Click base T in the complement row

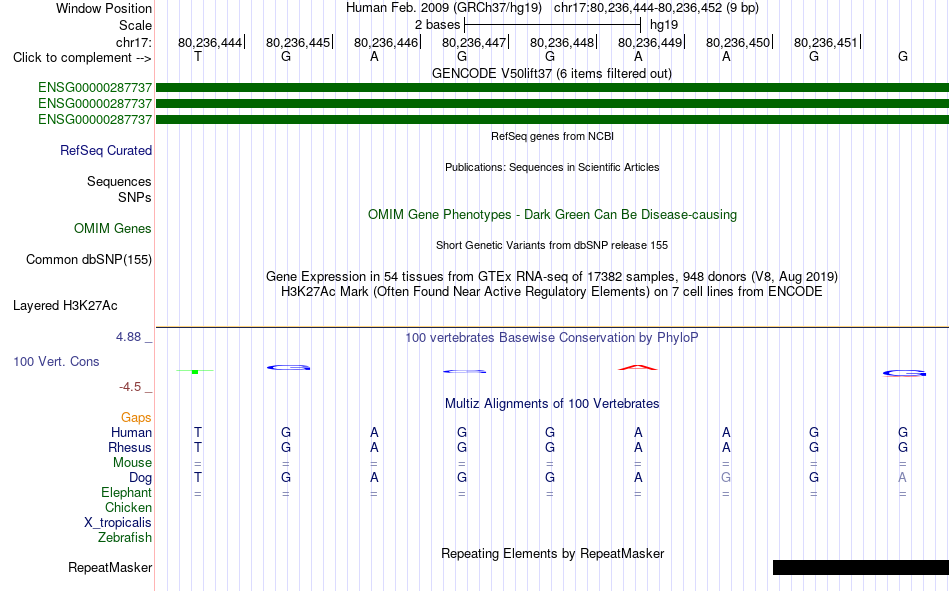(x=198, y=56)
